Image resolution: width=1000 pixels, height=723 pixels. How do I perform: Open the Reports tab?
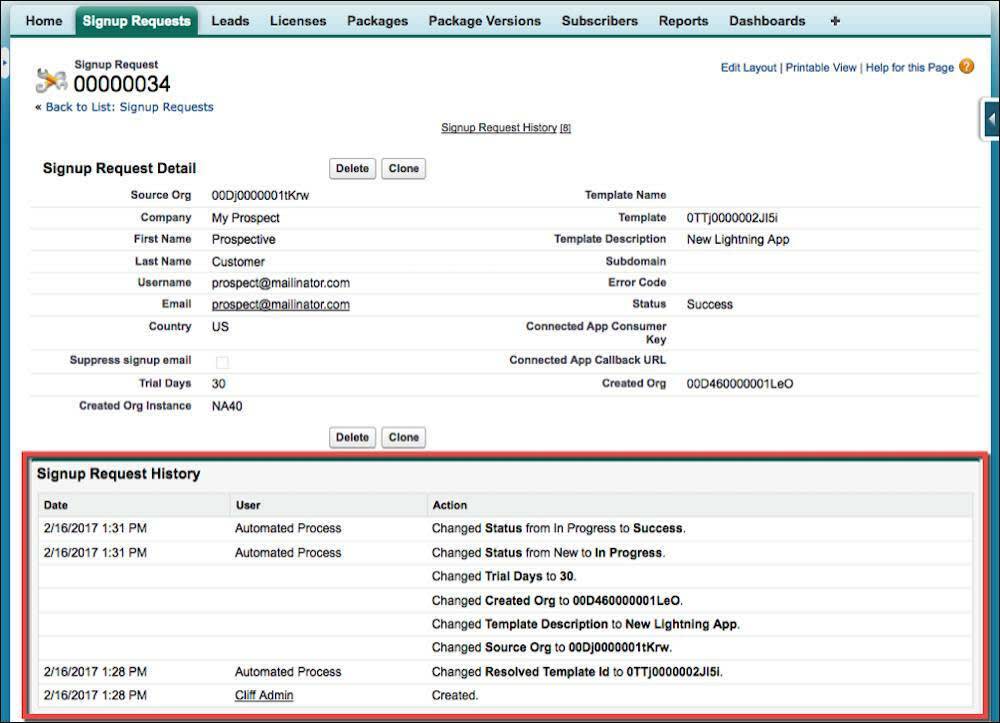(x=683, y=20)
